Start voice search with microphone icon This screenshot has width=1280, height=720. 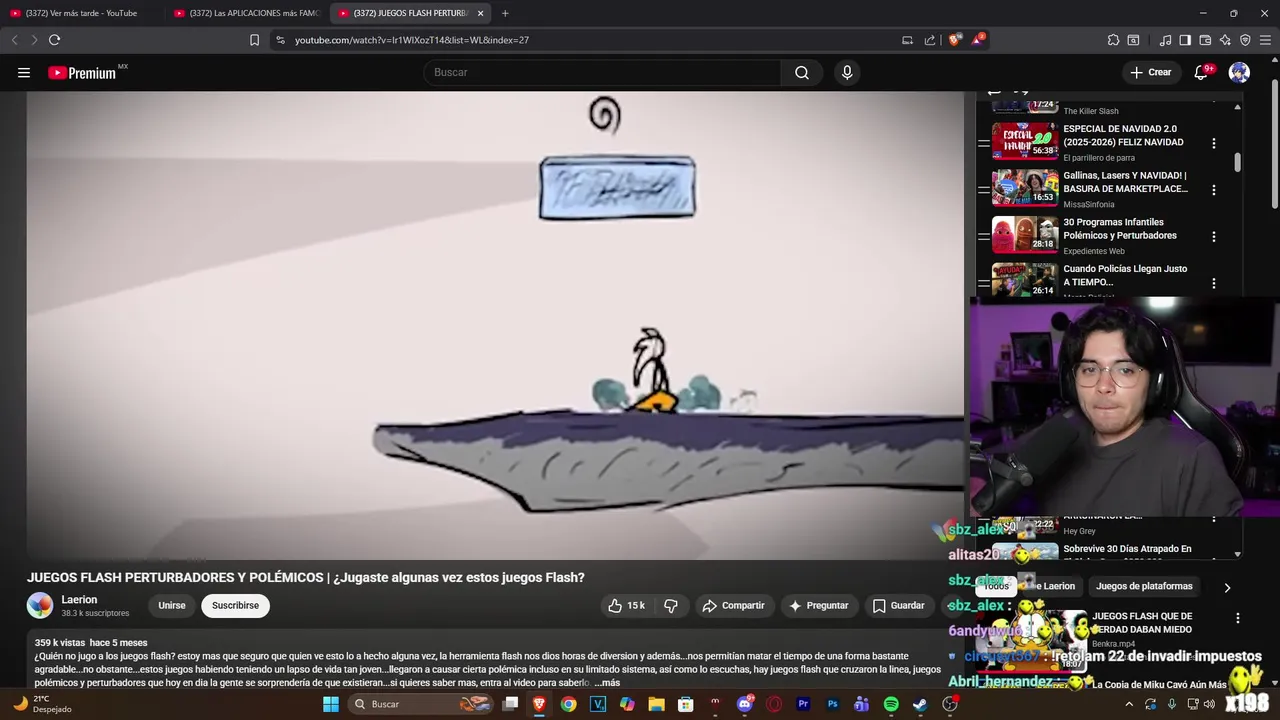(x=847, y=72)
